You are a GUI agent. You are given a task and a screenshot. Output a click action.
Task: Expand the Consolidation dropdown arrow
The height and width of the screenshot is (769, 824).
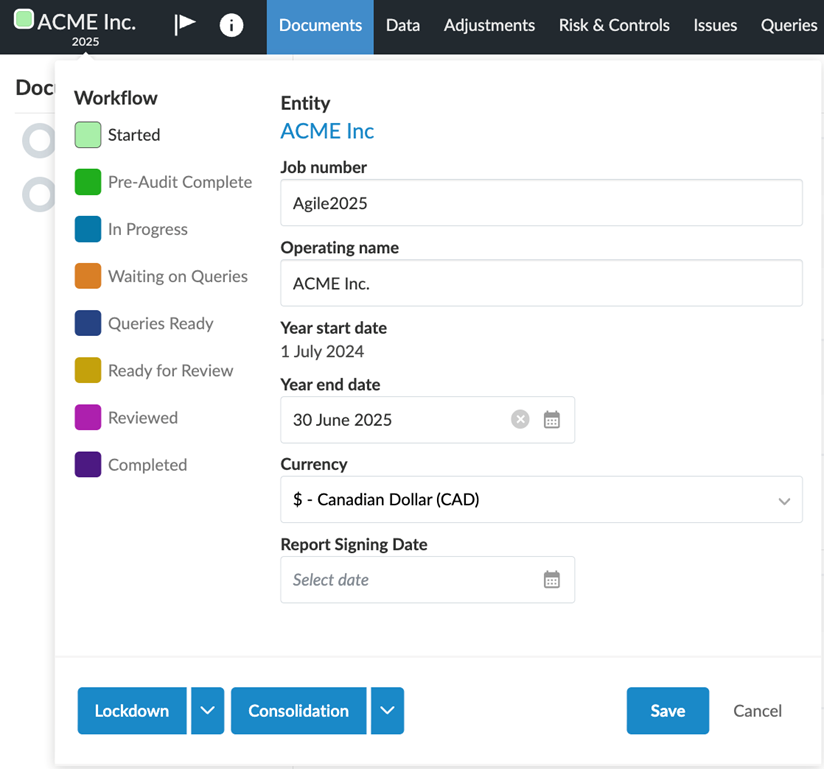pos(387,711)
